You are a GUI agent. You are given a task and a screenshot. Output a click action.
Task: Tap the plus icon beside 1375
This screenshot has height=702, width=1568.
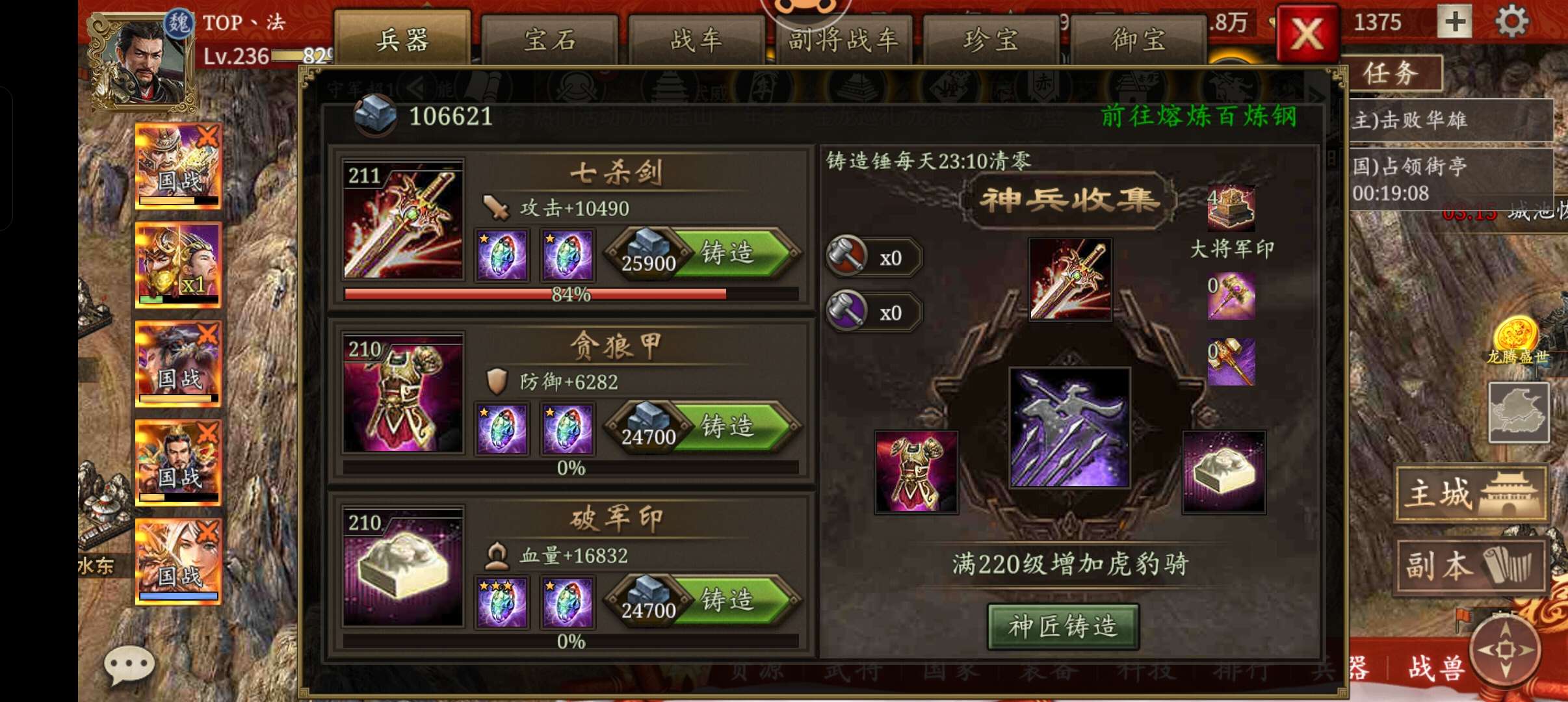click(x=1455, y=21)
